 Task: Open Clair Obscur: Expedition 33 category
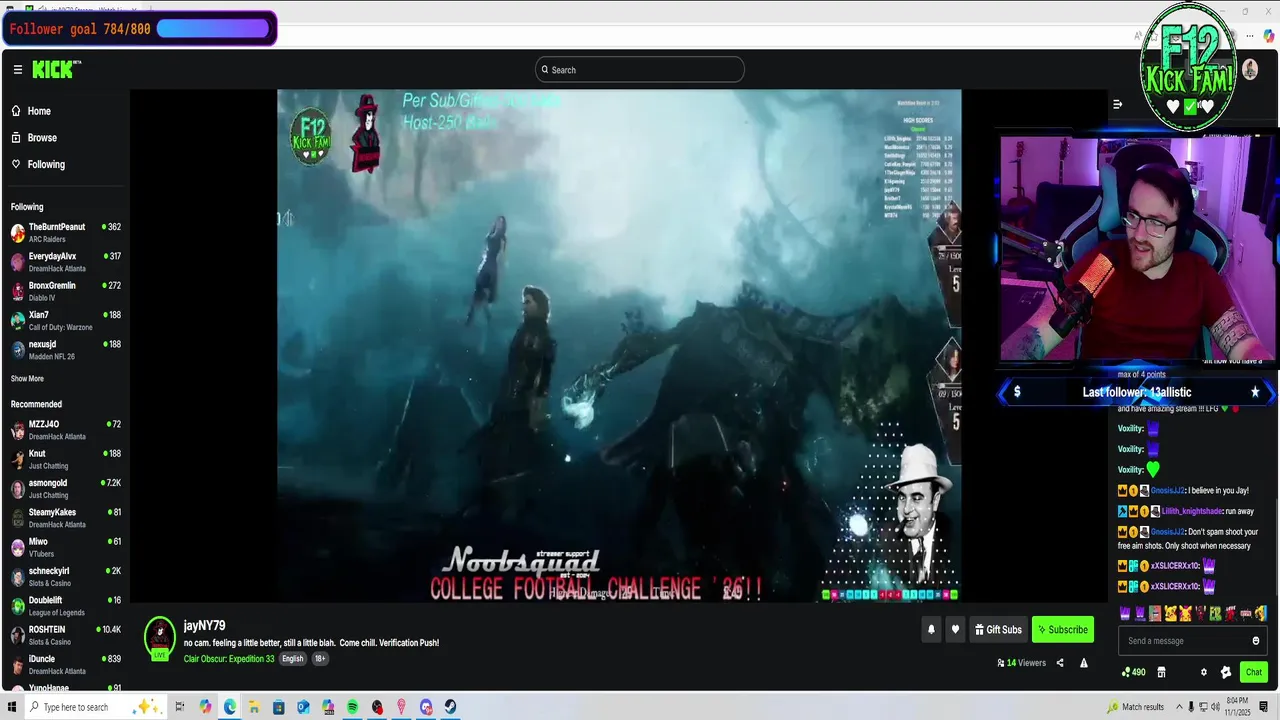click(x=229, y=659)
